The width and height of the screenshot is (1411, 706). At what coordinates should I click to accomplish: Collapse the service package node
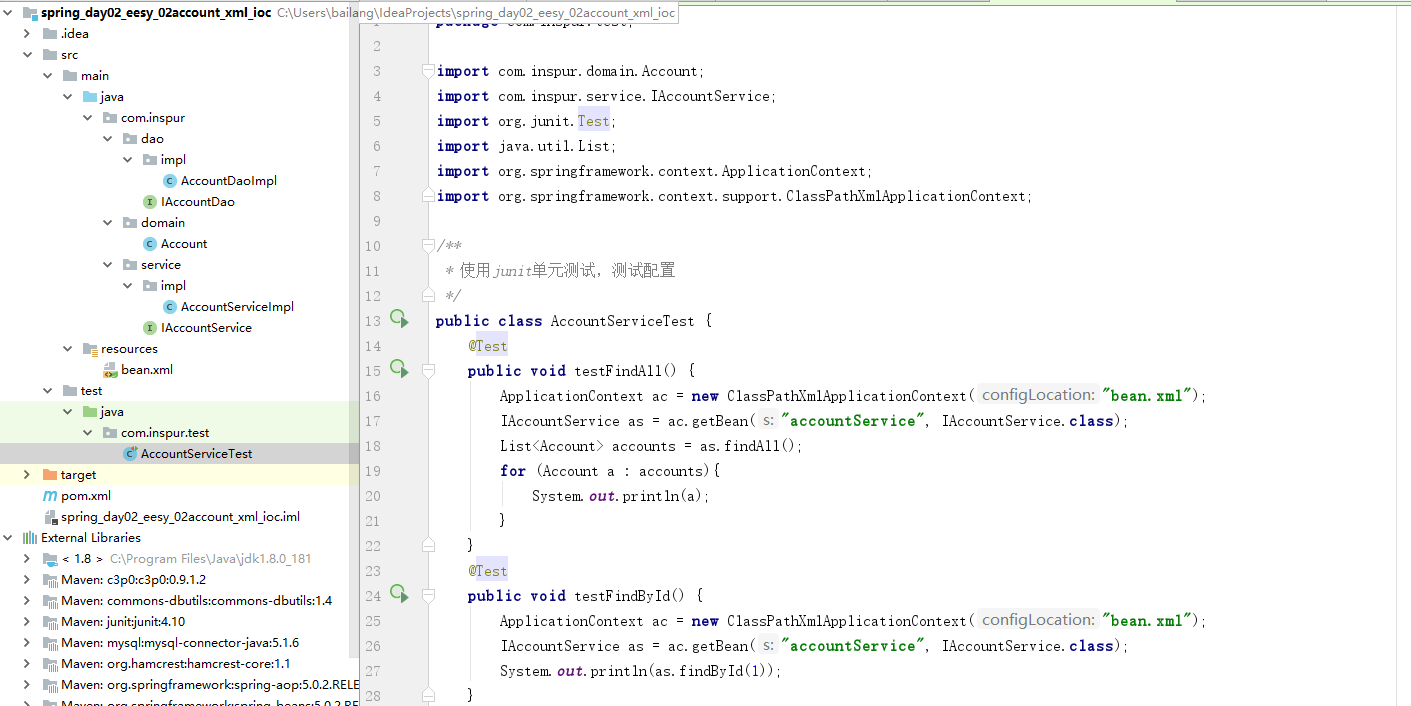coord(108,265)
